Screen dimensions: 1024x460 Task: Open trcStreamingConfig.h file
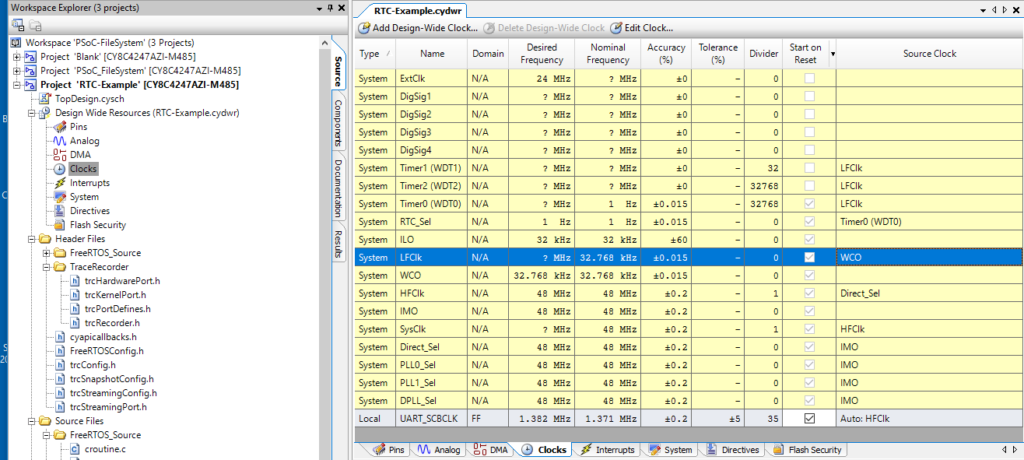(114, 393)
